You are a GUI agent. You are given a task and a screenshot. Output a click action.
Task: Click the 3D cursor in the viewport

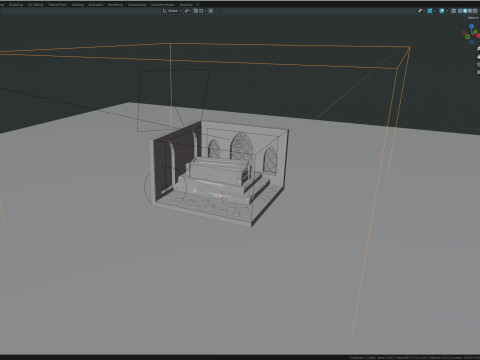point(222,199)
